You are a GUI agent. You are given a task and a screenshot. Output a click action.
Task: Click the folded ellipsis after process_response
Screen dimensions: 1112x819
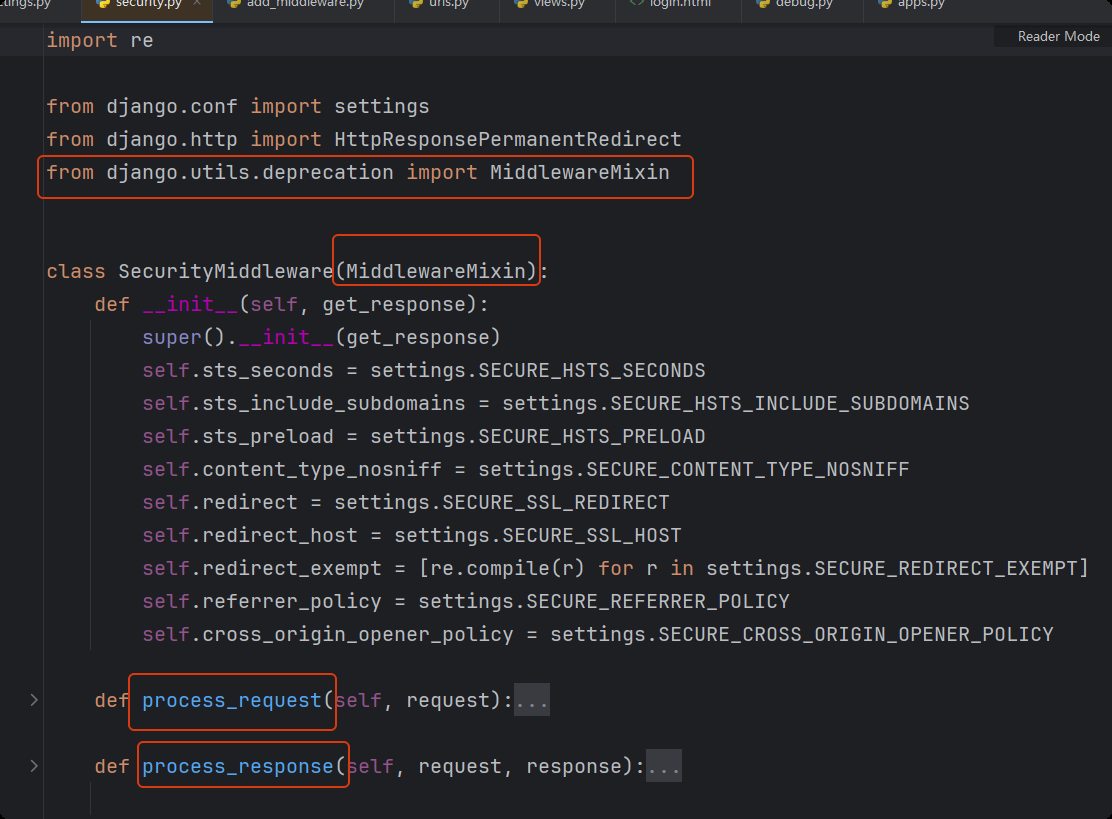pyautogui.click(x=664, y=767)
